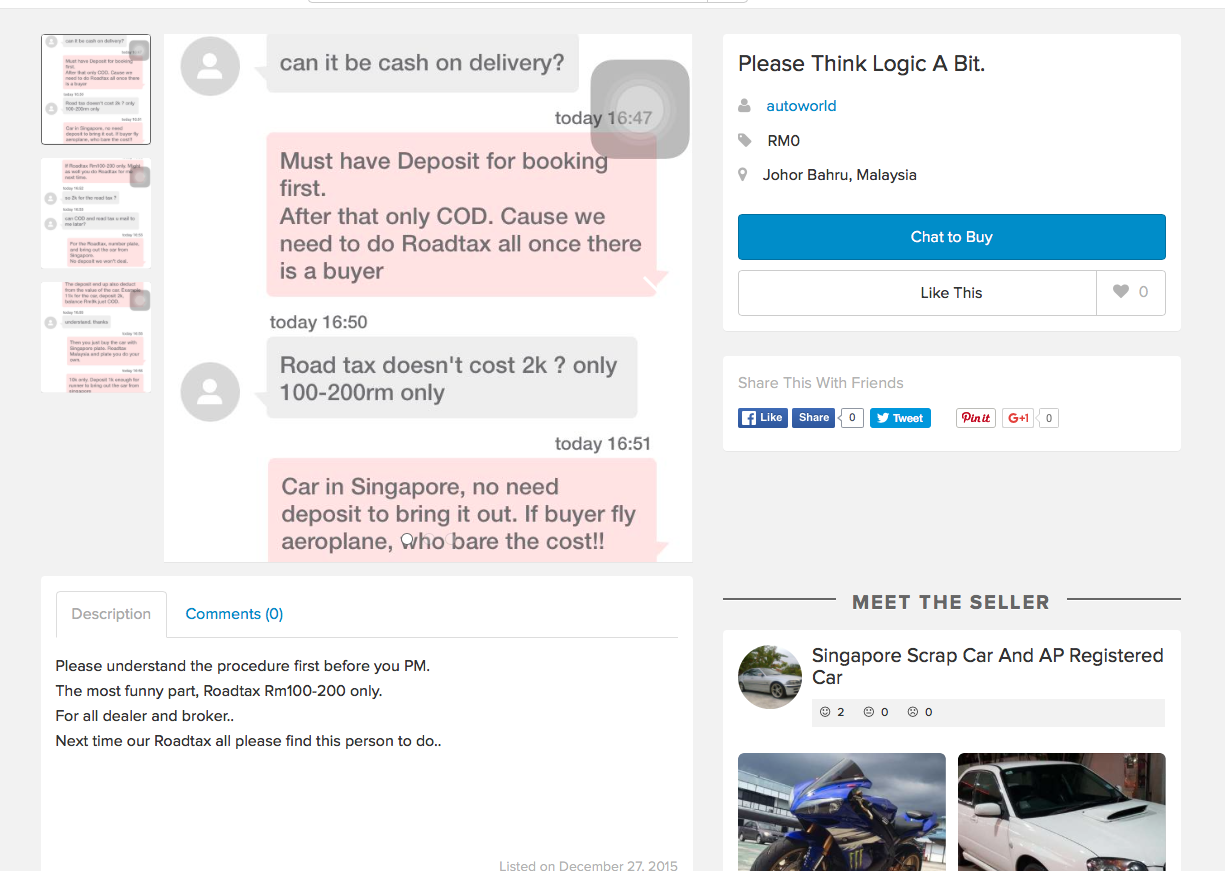Click the Facebook Like button
This screenshot has height=871, width=1225.
coord(762,418)
